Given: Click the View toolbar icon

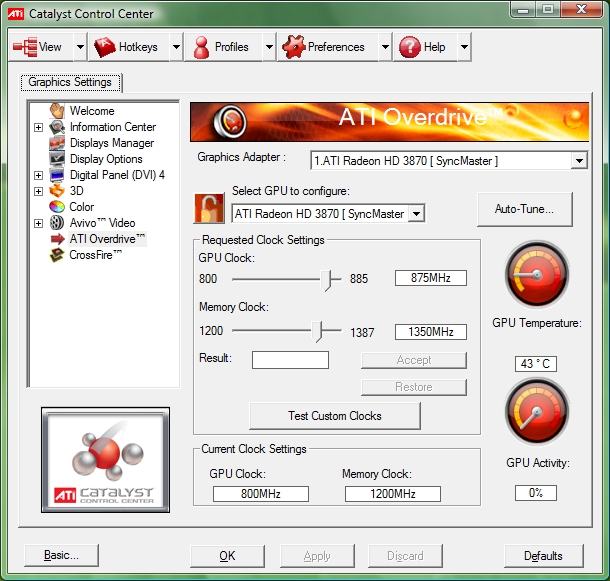Looking at the screenshot, I should coord(25,47).
